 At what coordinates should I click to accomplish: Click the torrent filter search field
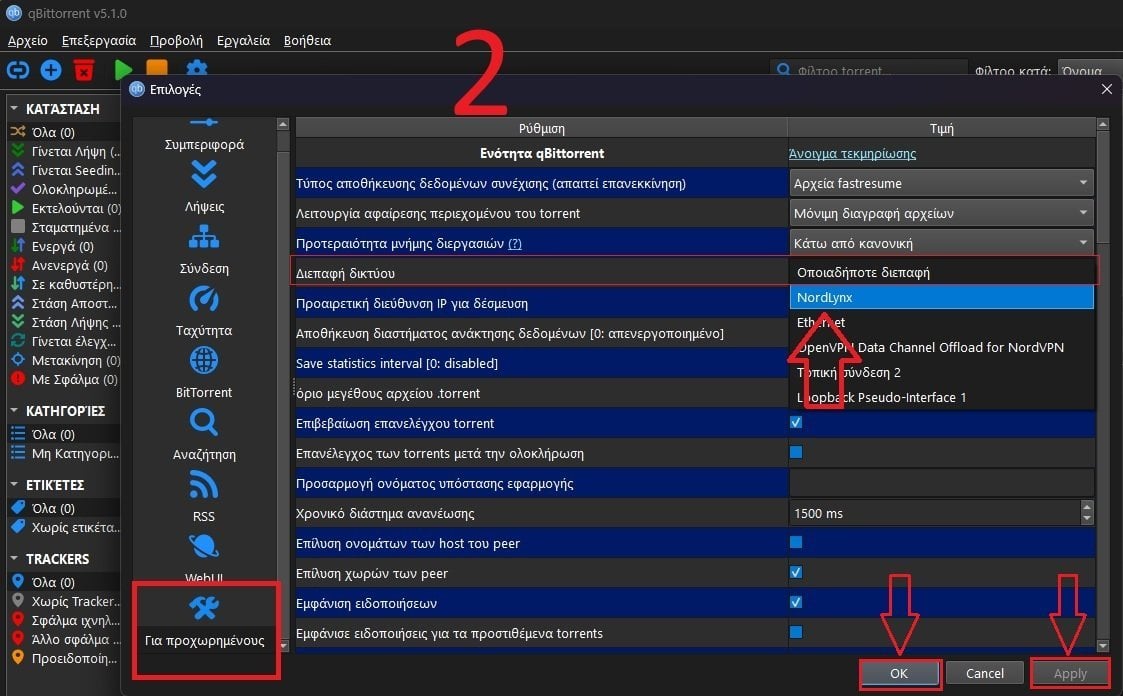tap(868, 70)
